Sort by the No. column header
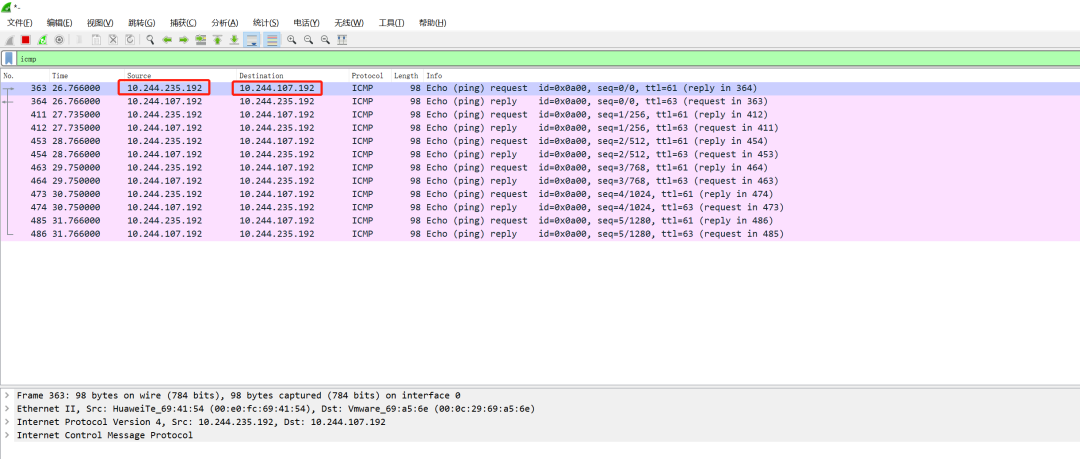Image resolution: width=1080 pixels, height=459 pixels. [x=25, y=76]
